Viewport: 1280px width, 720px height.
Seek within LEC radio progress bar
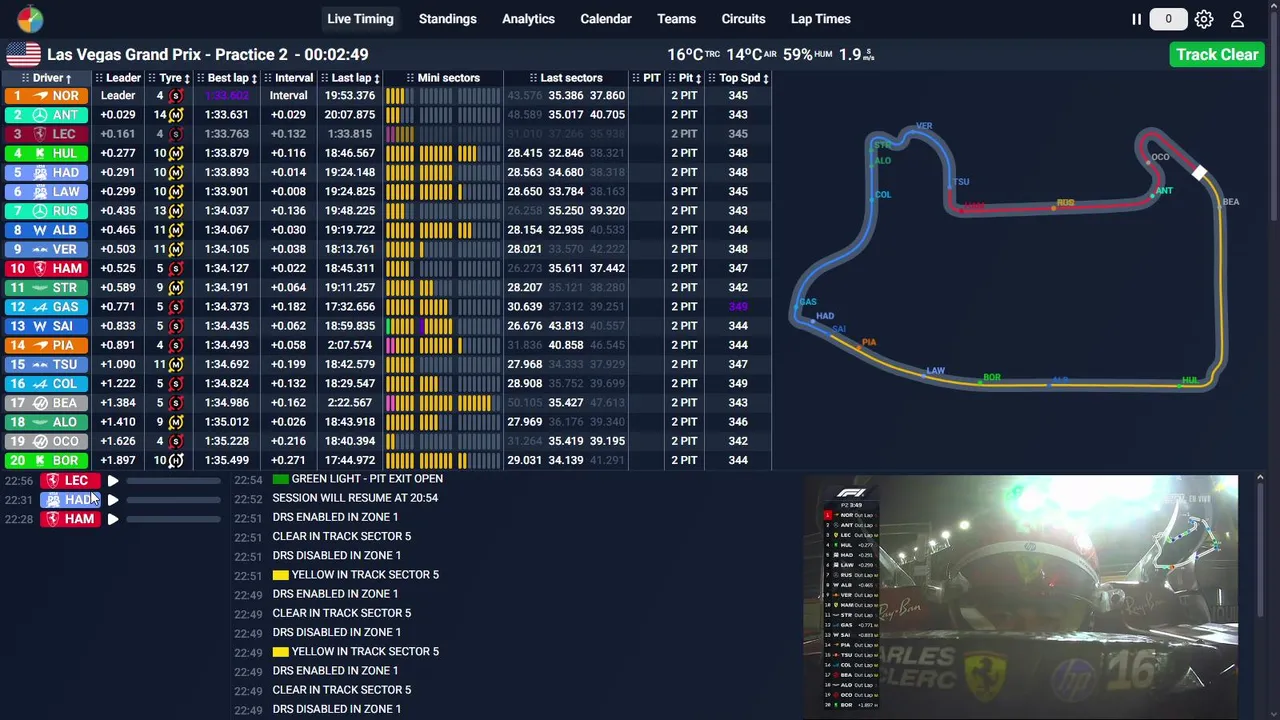[x=173, y=481]
